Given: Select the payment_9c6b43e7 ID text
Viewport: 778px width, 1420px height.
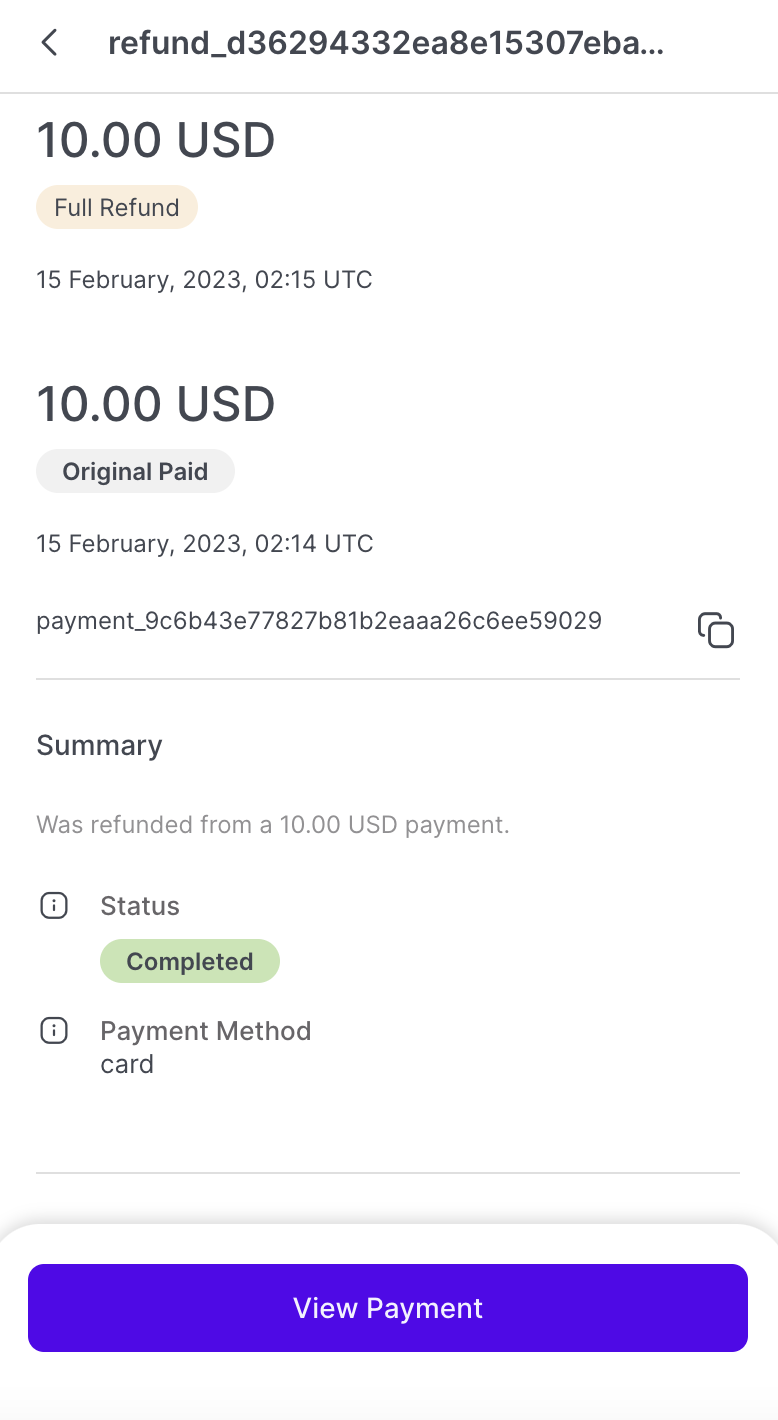Looking at the screenshot, I should tap(319, 621).
